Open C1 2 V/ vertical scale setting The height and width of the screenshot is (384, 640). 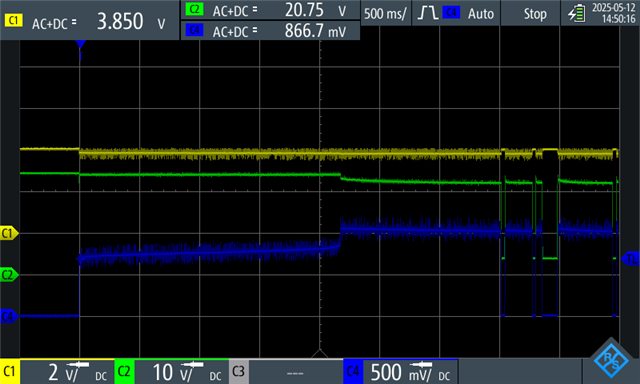(x=67, y=372)
